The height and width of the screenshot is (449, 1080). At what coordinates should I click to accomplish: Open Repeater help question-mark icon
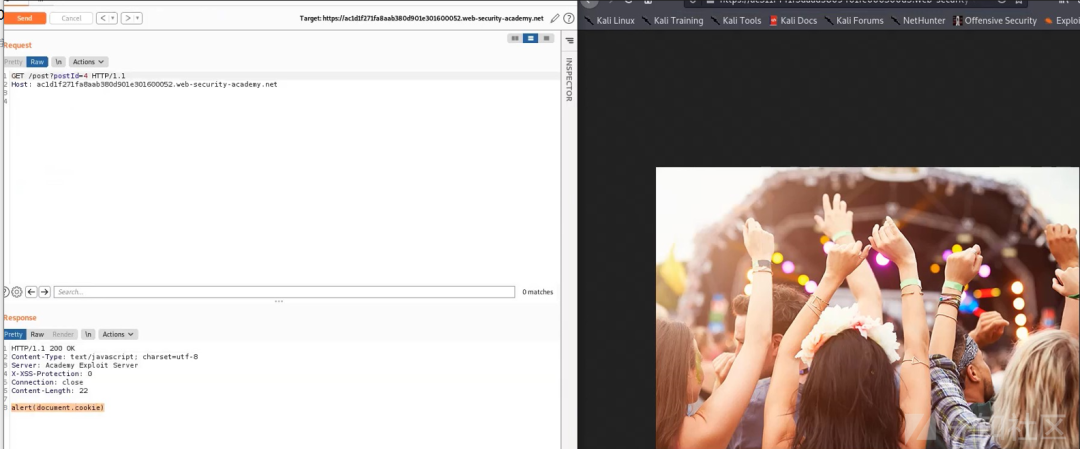[x=569, y=19]
